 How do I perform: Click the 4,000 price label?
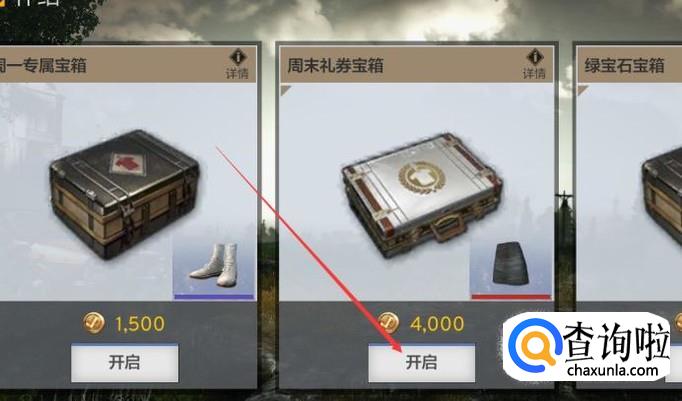(x=437, y=324)
